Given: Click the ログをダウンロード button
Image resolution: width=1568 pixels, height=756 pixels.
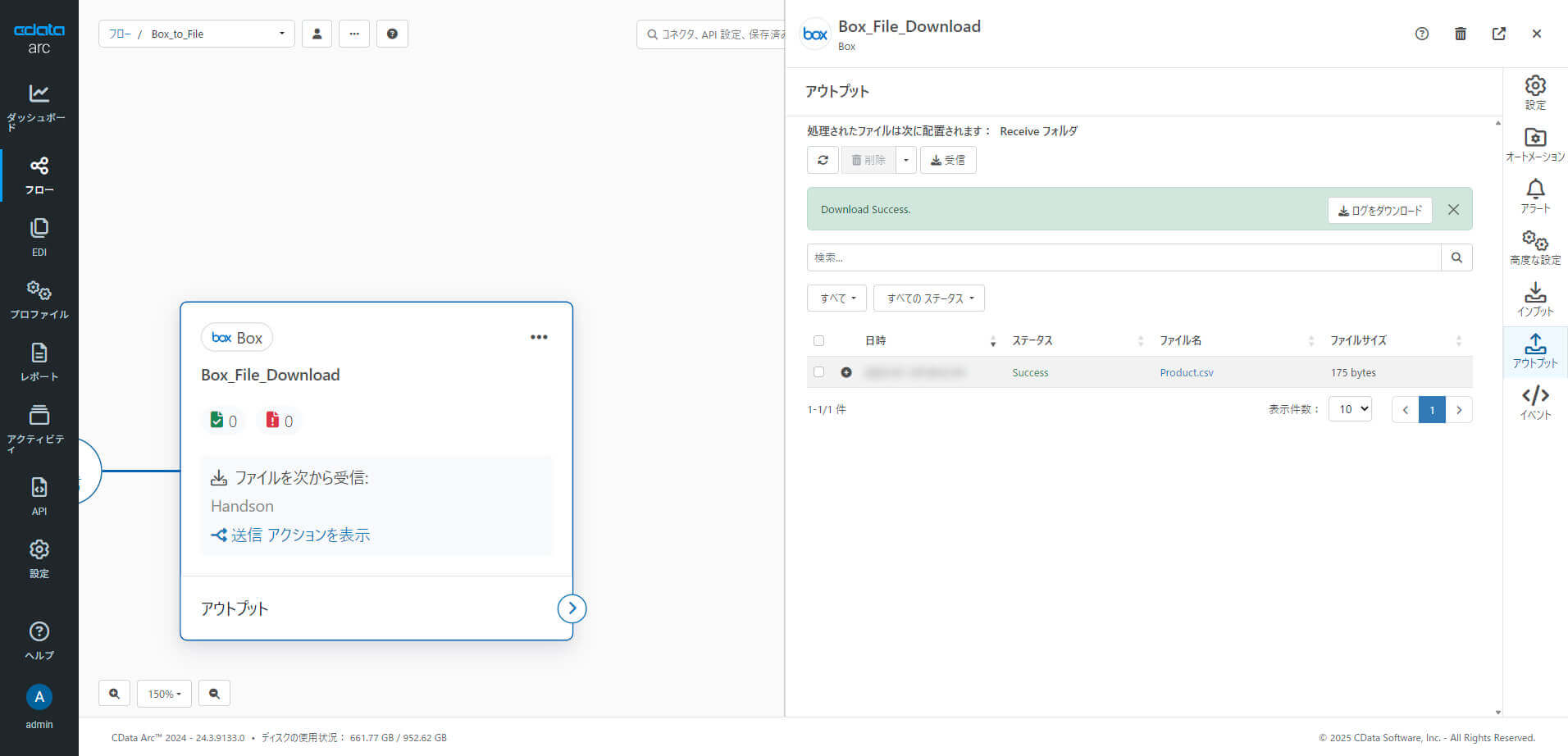Looking at the screenshot, I should pyautogui.click(x=1379, y=211).
